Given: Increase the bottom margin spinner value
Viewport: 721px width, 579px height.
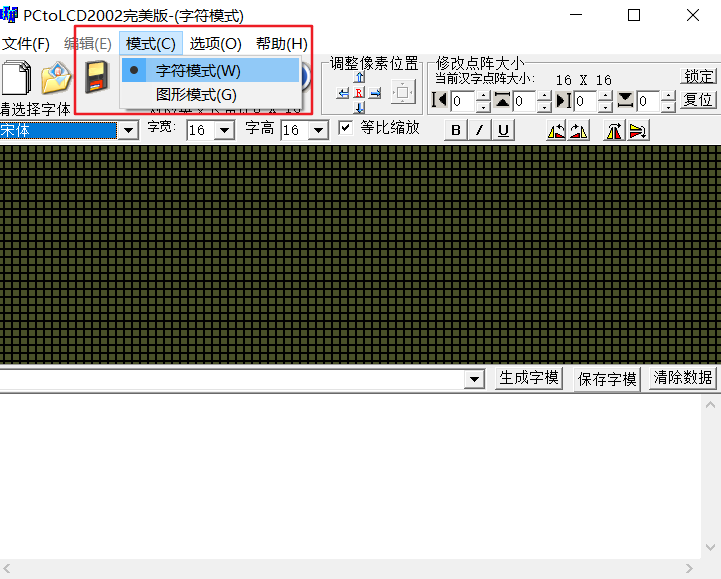Looking at the screenshot, I should (x=669, y=96).
